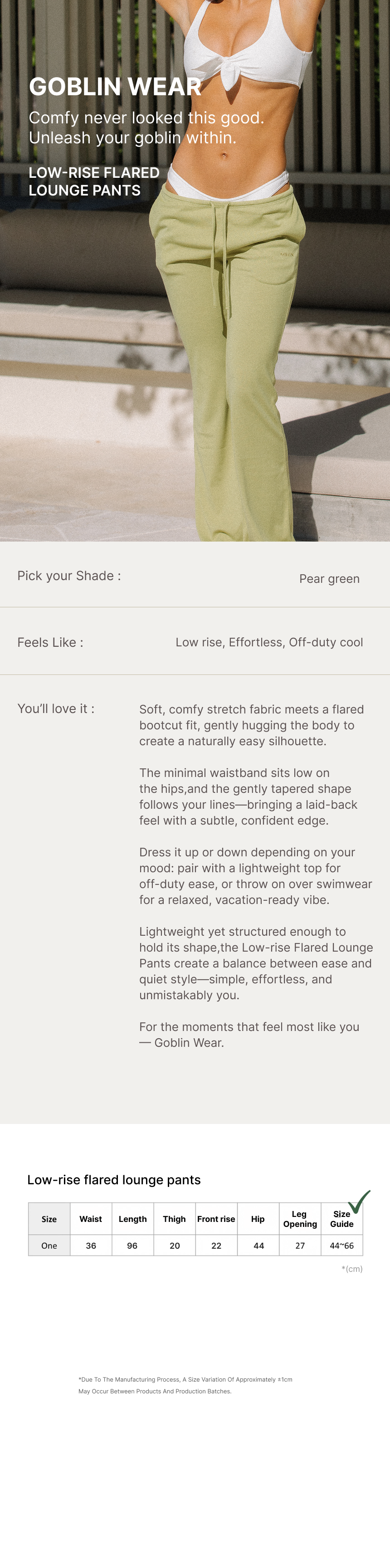This screenshot has width=390, height=1568.
Task: Click the Feels Like label
Action: coord(50,642)
